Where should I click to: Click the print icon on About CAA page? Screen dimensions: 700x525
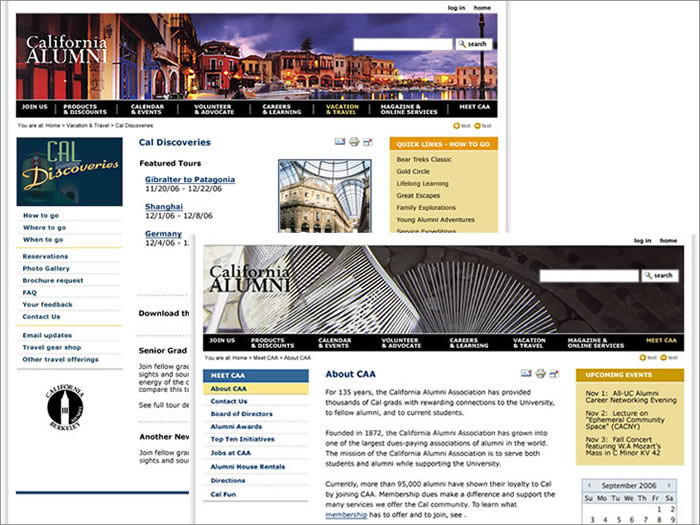pos(541,373)
